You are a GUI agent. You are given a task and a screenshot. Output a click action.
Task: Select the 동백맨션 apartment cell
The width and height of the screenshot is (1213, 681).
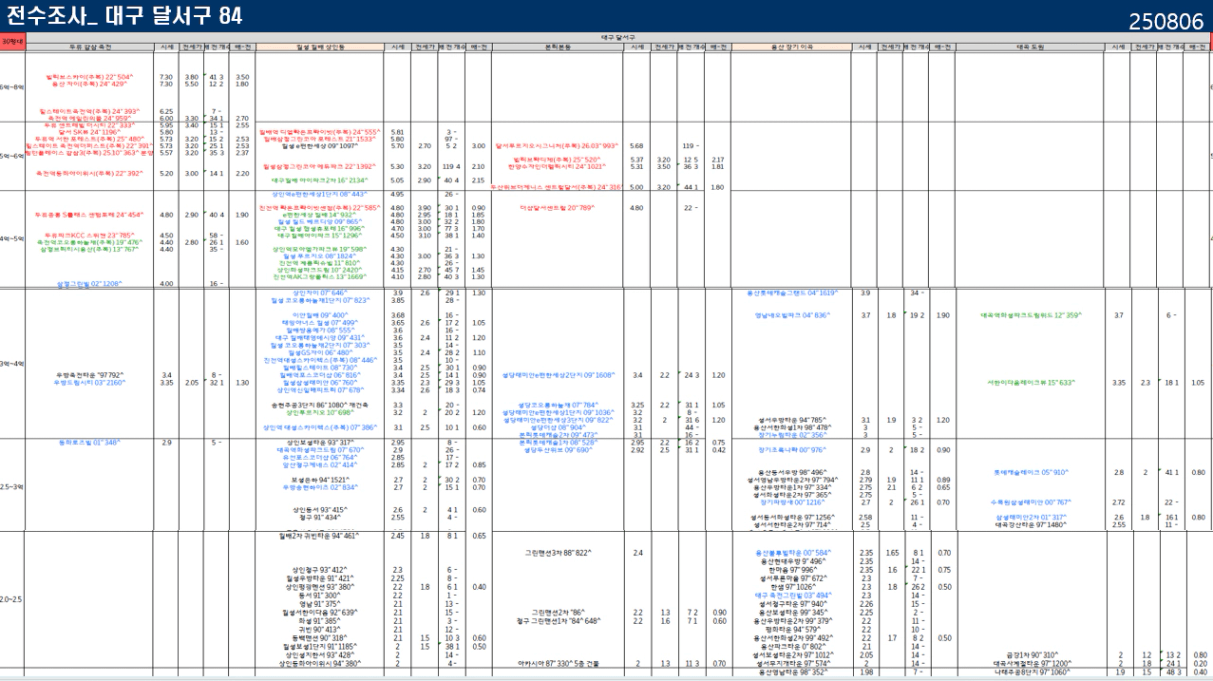pos(320,637)
